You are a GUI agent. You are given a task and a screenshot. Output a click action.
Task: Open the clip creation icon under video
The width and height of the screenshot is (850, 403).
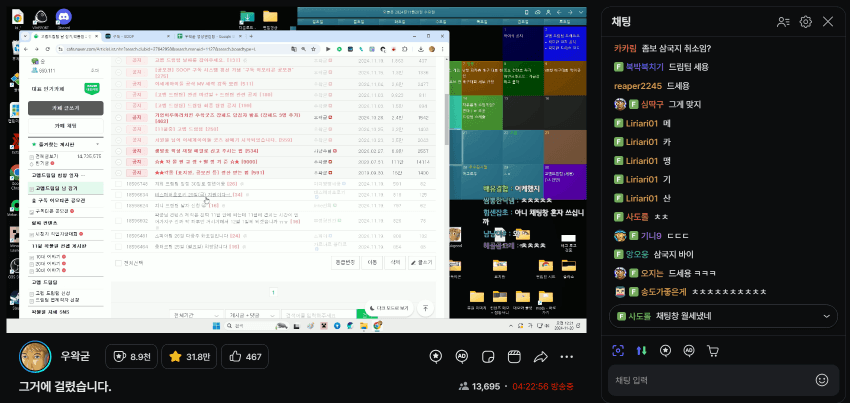click(515, 357)
